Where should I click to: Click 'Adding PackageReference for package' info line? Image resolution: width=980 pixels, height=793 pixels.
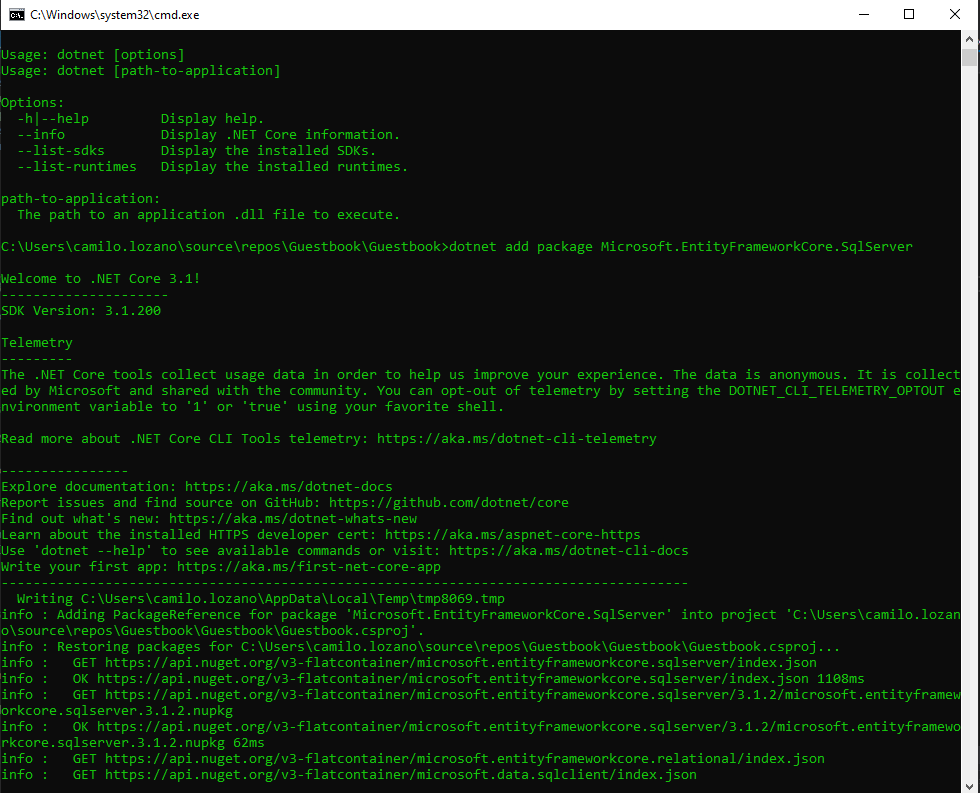point(481,623)
